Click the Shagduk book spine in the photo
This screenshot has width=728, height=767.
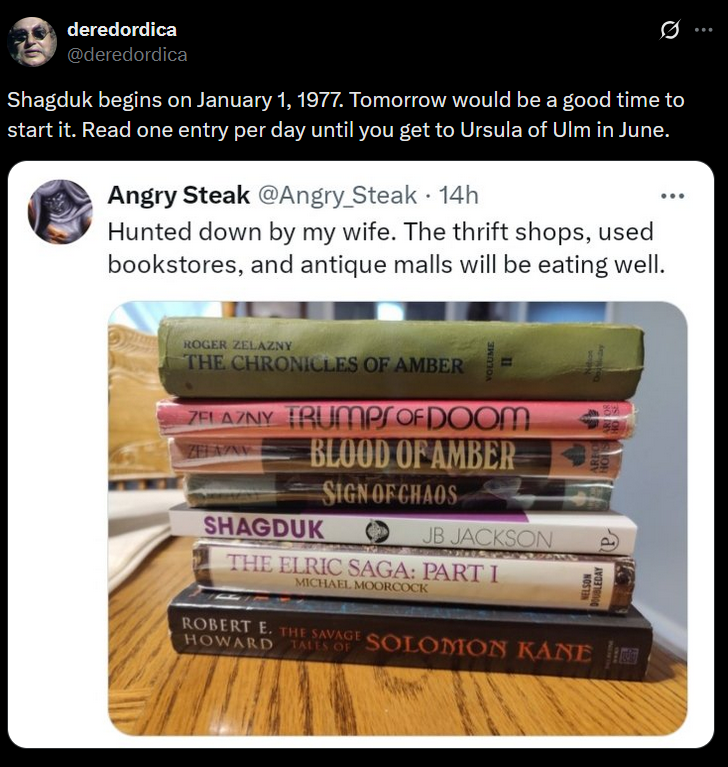403,532
